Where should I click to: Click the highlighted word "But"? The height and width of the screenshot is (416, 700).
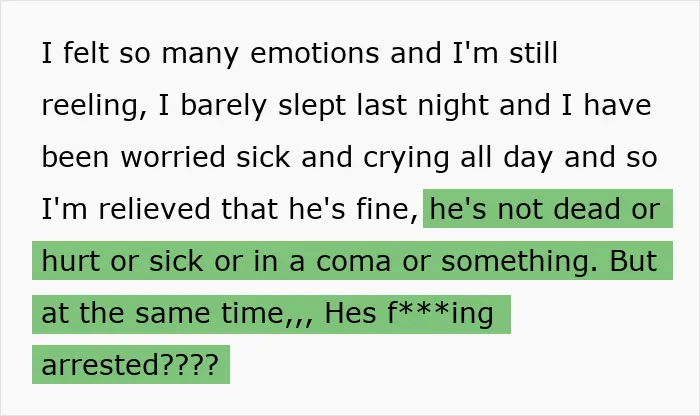tap(633, 261)
